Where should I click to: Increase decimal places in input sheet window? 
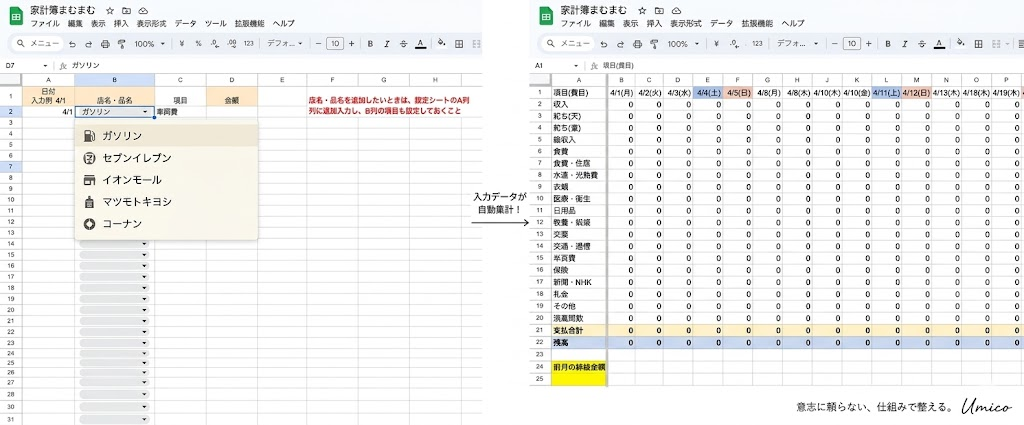click(x=231, y=44)
